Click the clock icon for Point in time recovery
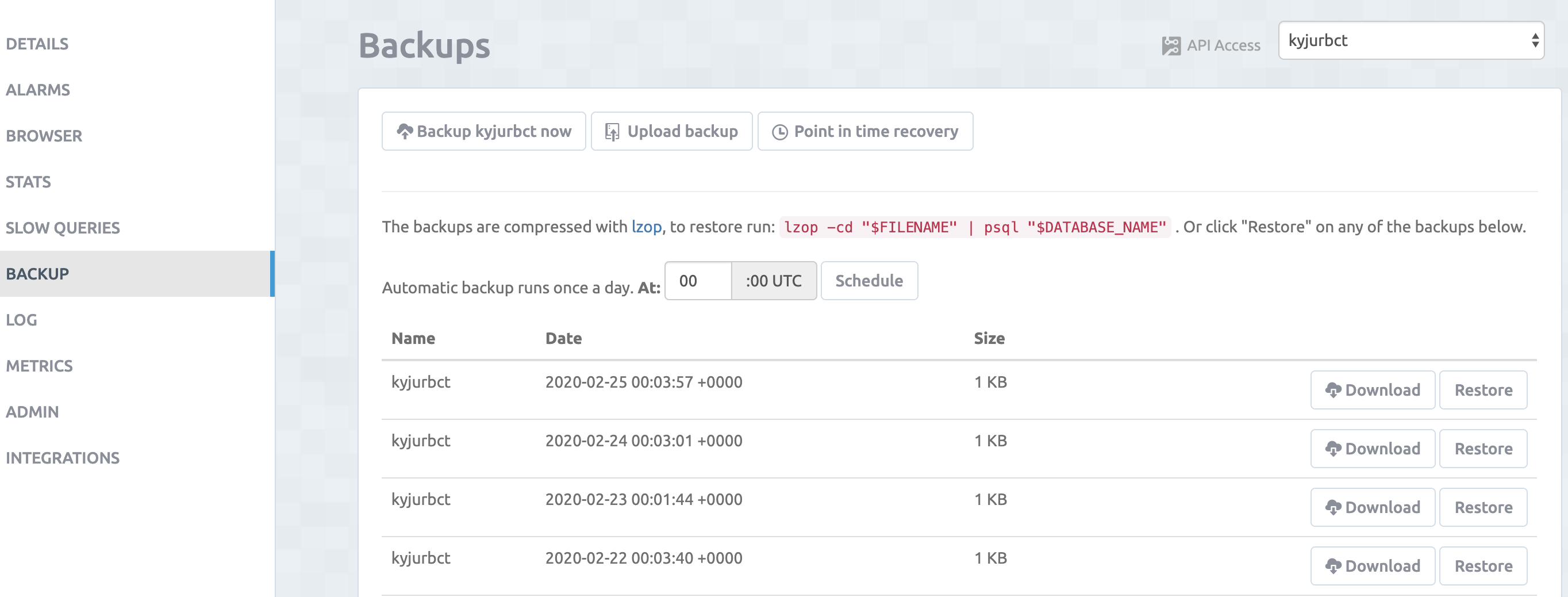Screen dimensions: 1568x597 780,132
